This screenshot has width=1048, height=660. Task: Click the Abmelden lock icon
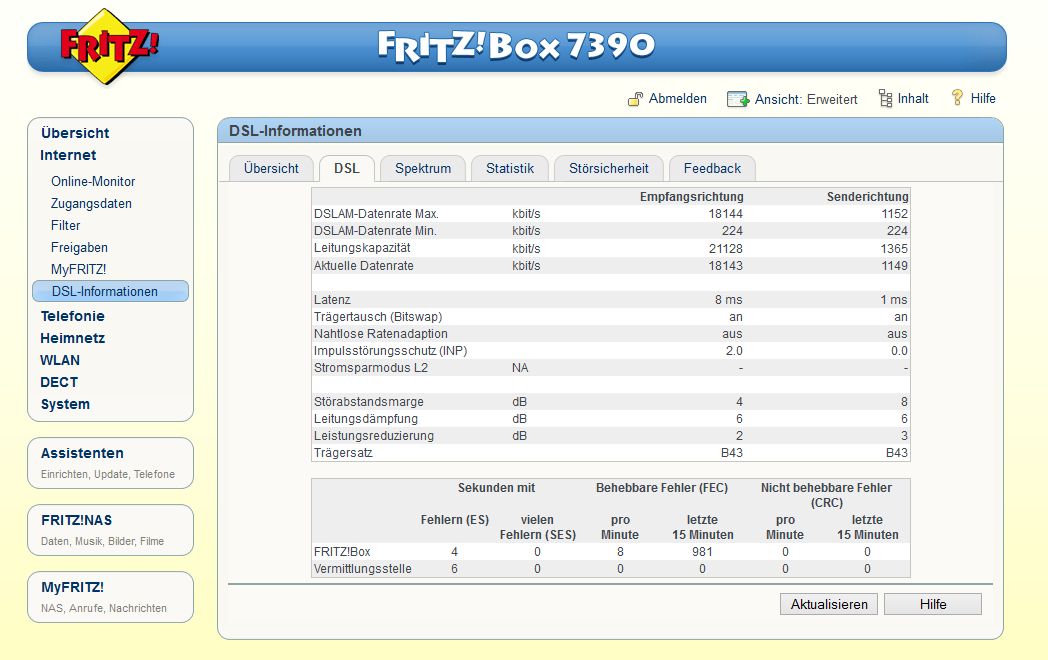point(635,99)
